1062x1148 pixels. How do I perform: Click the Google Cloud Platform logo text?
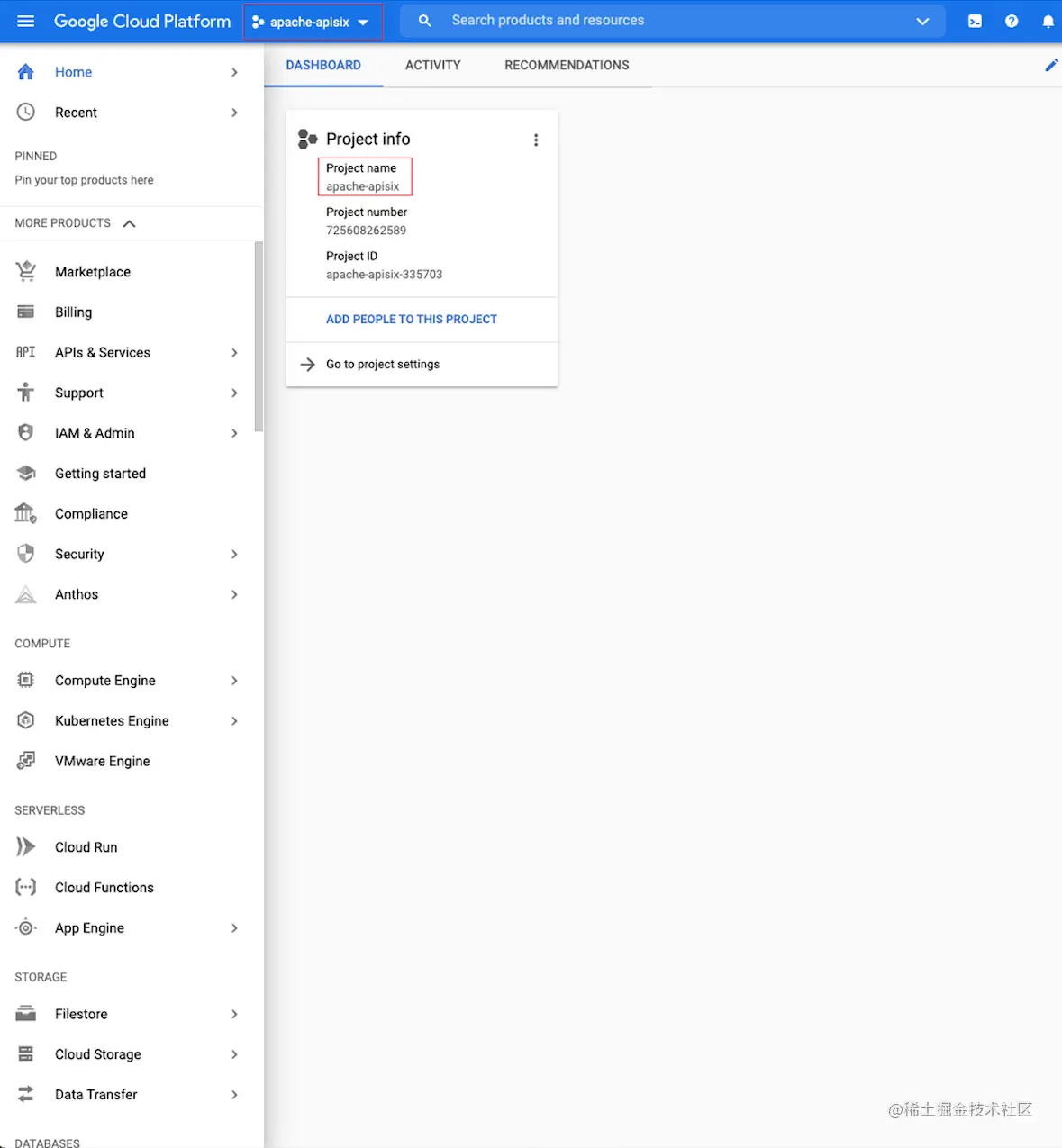click(x=142, y=22)
